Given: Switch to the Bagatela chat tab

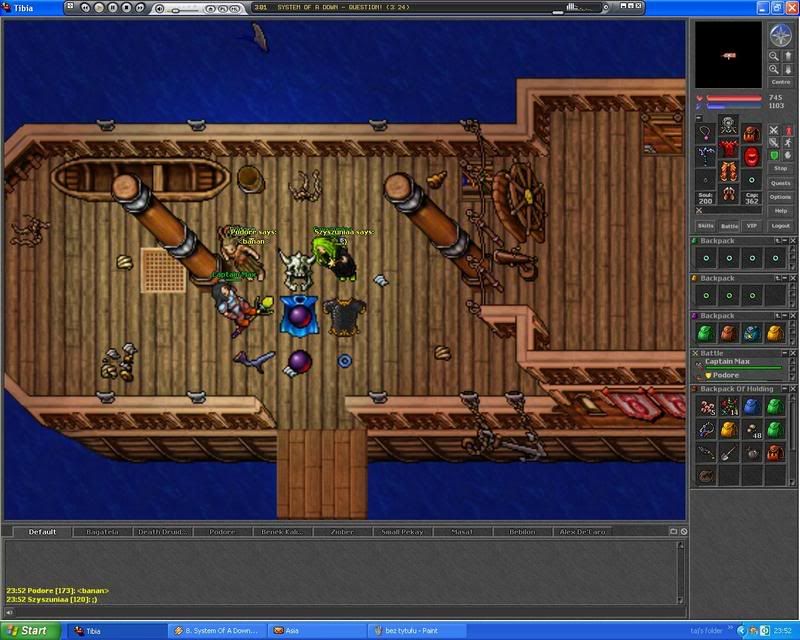Looking at the screenshot, I should point(102,532).
